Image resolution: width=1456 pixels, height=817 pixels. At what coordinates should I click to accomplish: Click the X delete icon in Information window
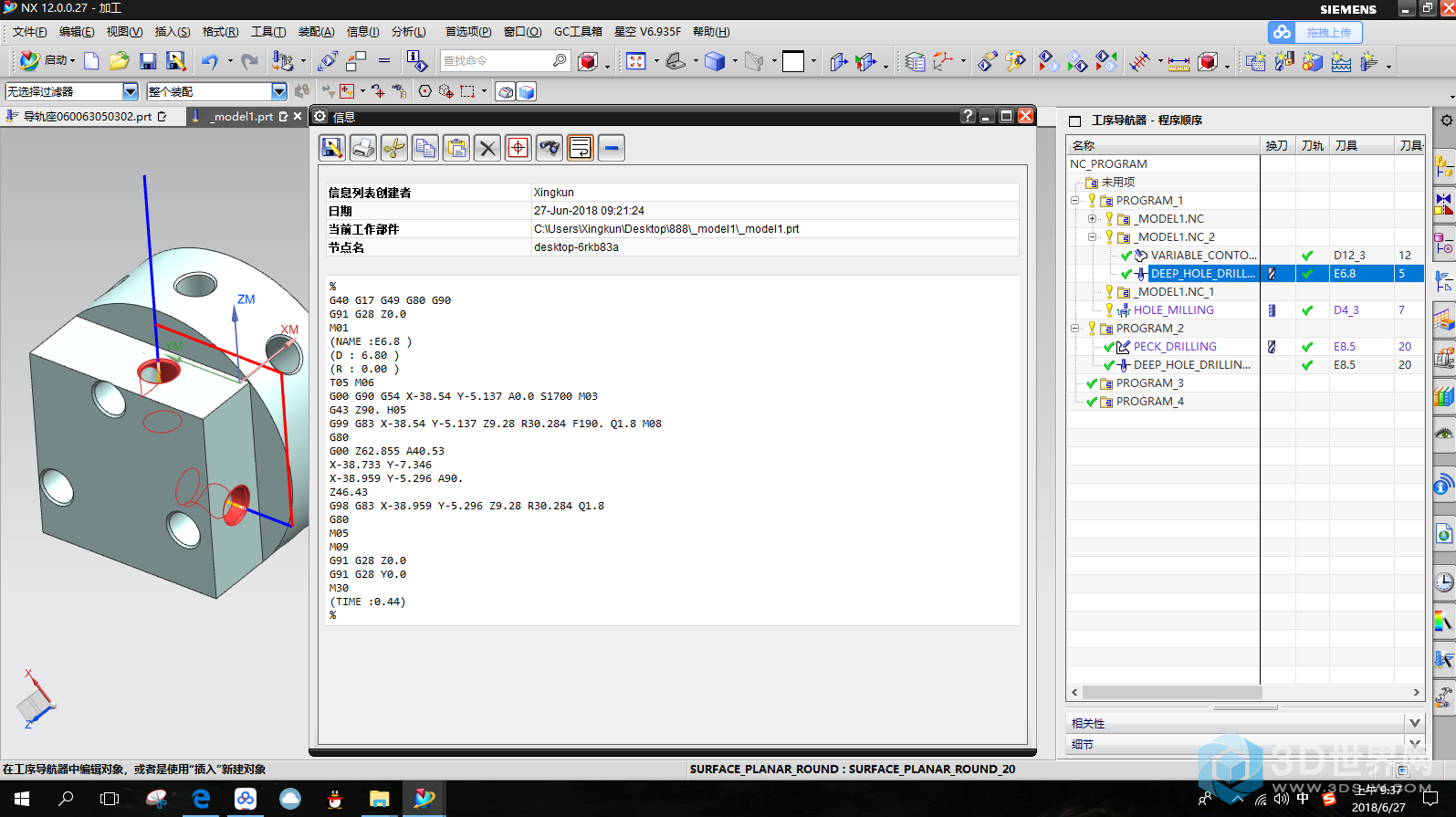[487, 147]
